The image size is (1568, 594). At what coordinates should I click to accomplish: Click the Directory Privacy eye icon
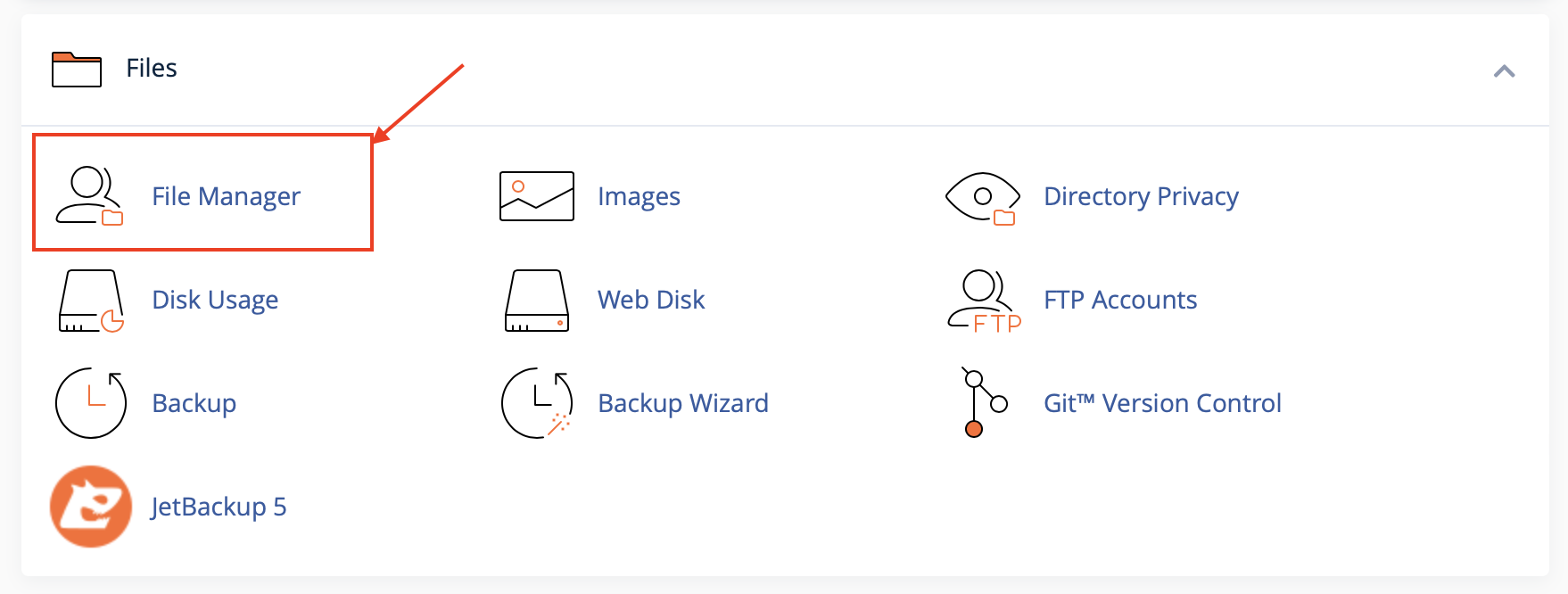pos(983,196)
